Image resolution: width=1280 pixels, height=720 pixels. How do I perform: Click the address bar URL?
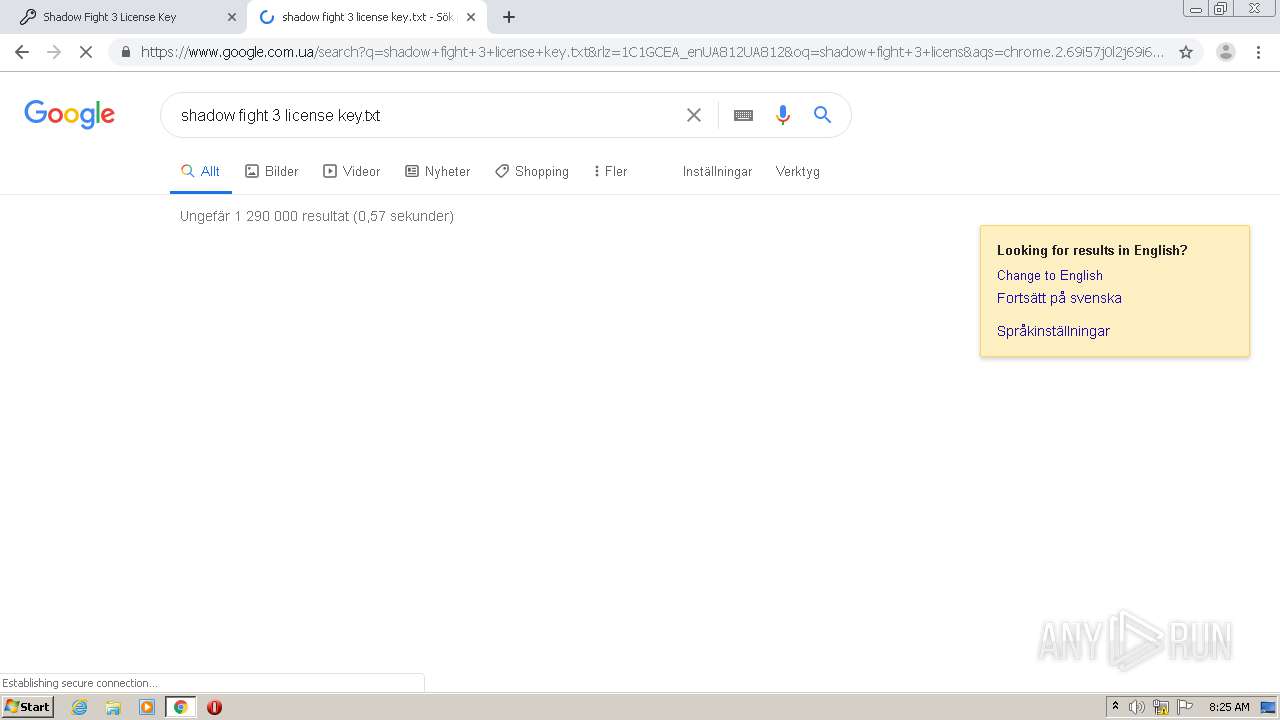pos(652,52)
